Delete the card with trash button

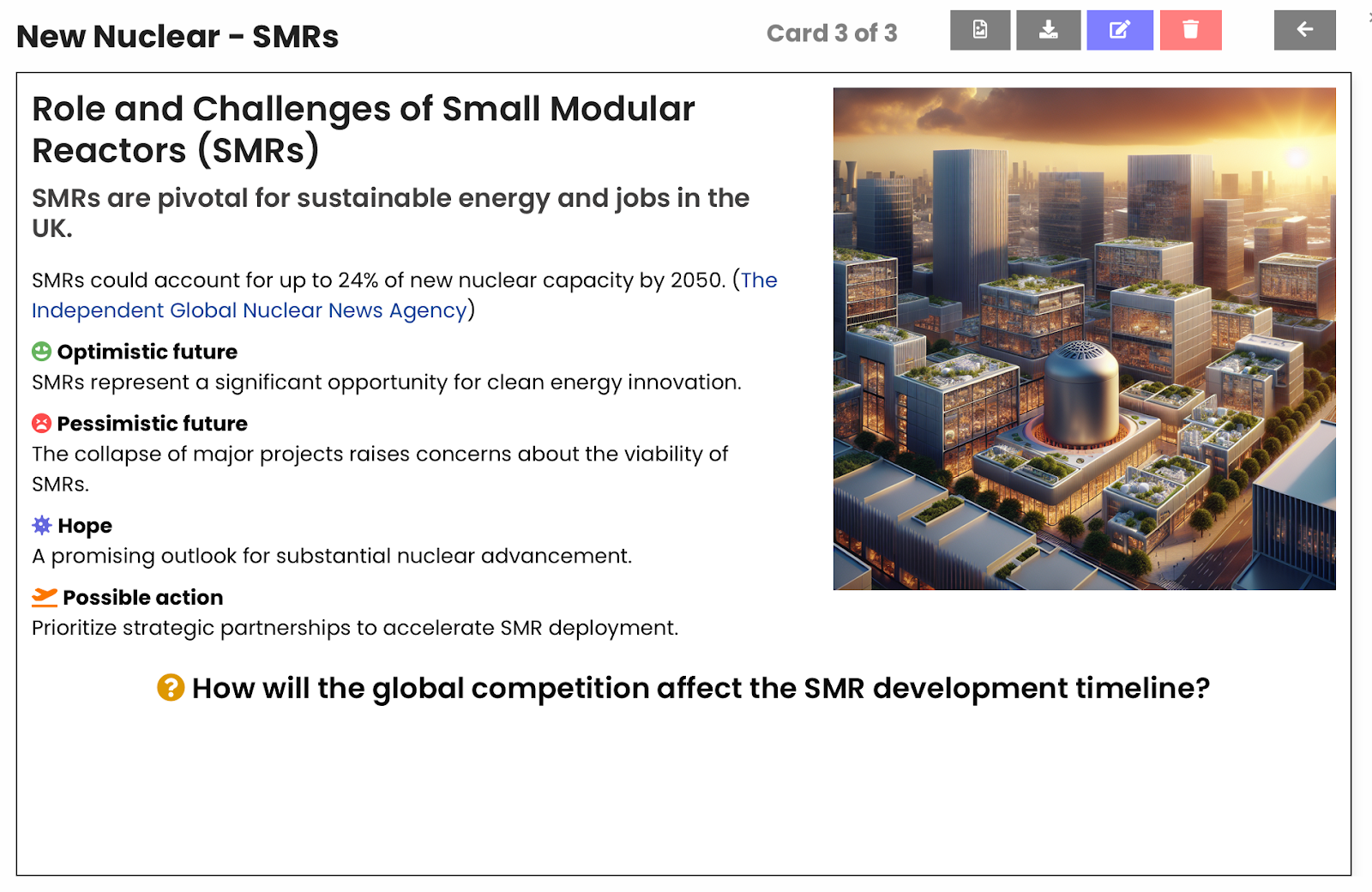pos(1190,30)
